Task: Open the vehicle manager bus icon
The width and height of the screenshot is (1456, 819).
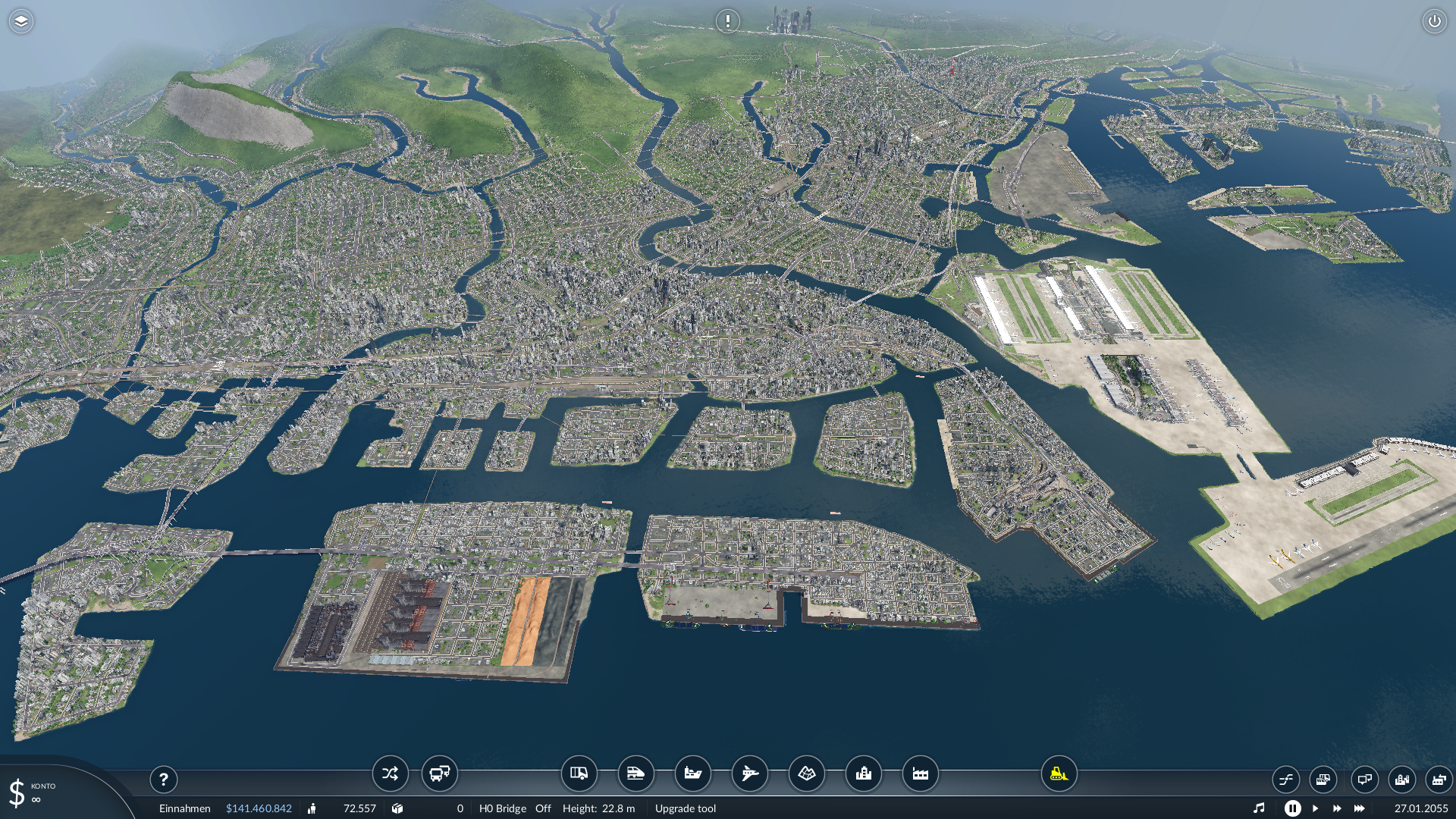Action: 440,773
